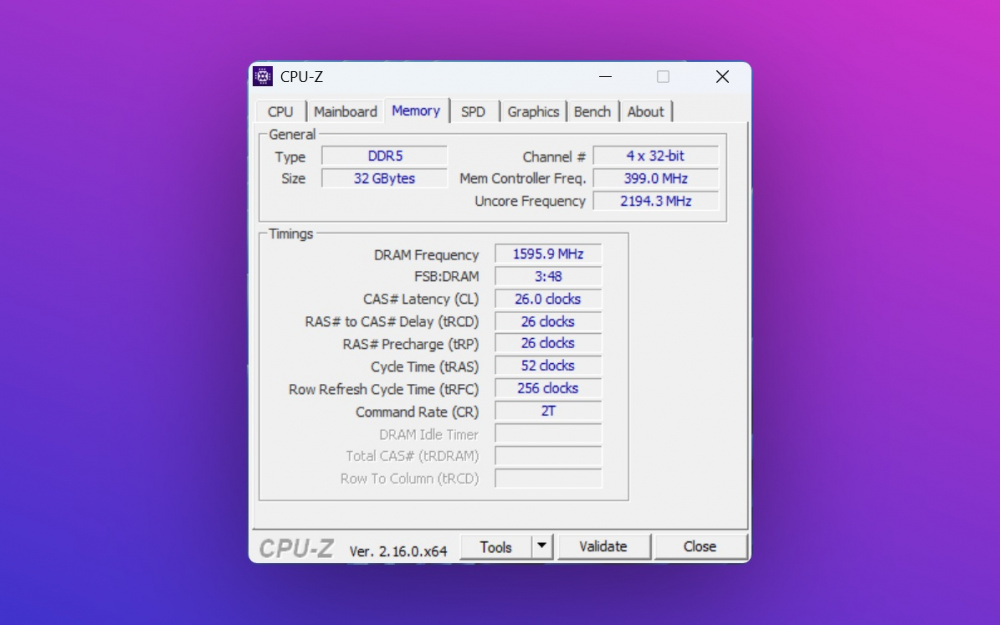The height and width of the screenshot is (625, 1000).
Task: Close the CPU-Z window with X
Action: (x=722, y=77)
